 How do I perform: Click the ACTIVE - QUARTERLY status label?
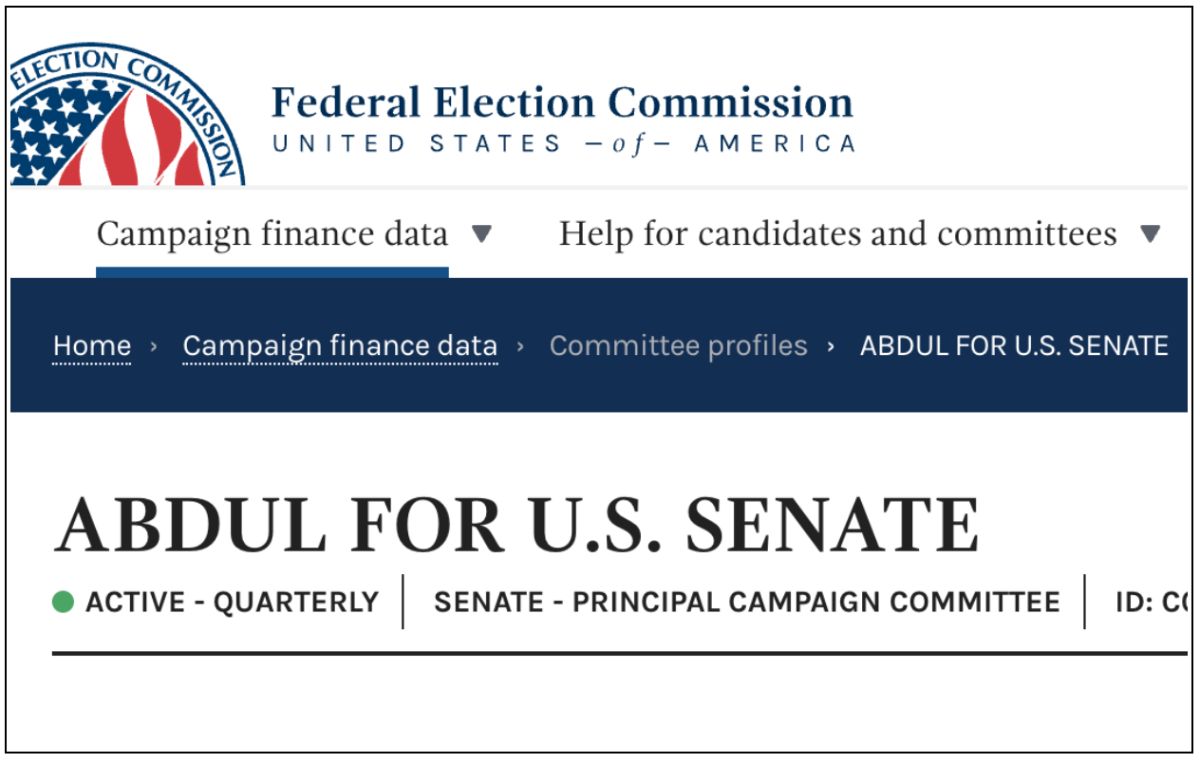(x=230, y=601)
